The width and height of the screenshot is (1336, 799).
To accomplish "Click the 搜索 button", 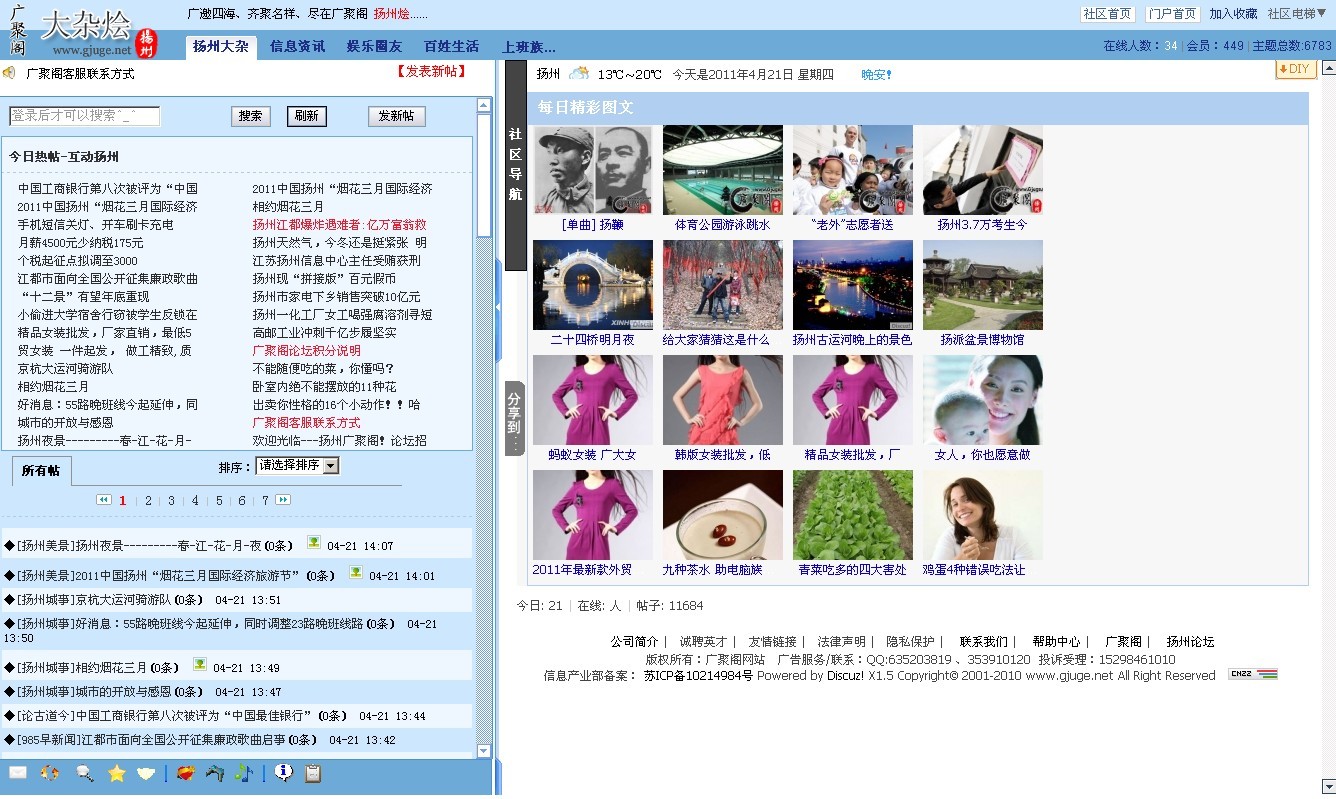I will point(251,116).
